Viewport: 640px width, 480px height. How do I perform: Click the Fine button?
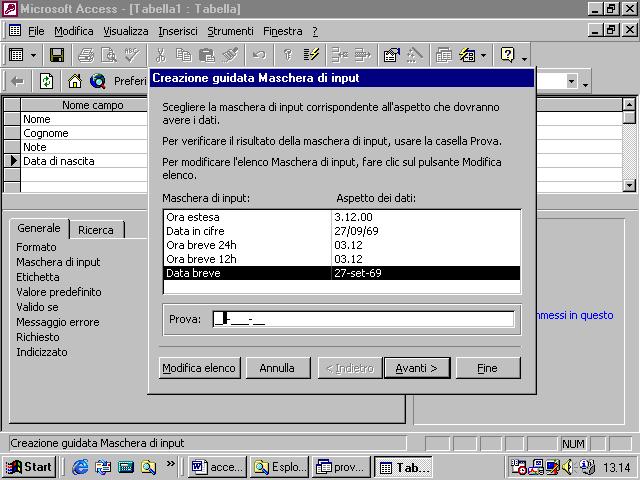click(488, 368)
